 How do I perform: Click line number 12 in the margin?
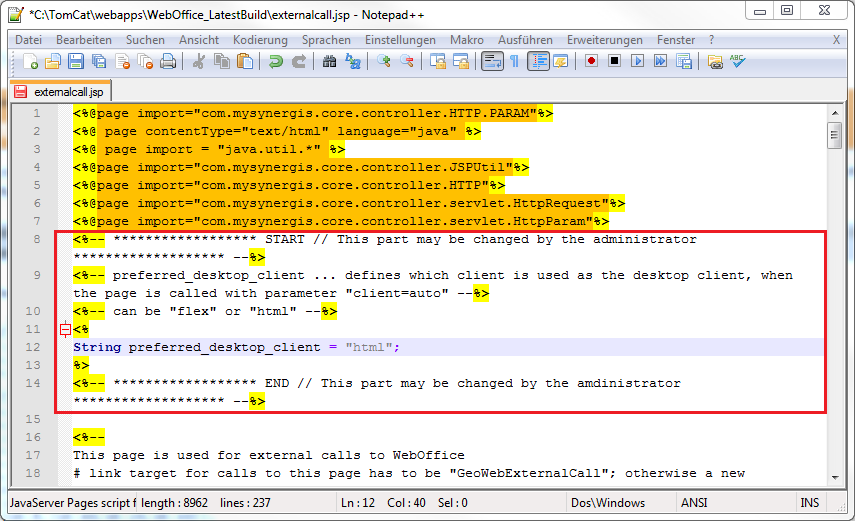tap(33, 347)
